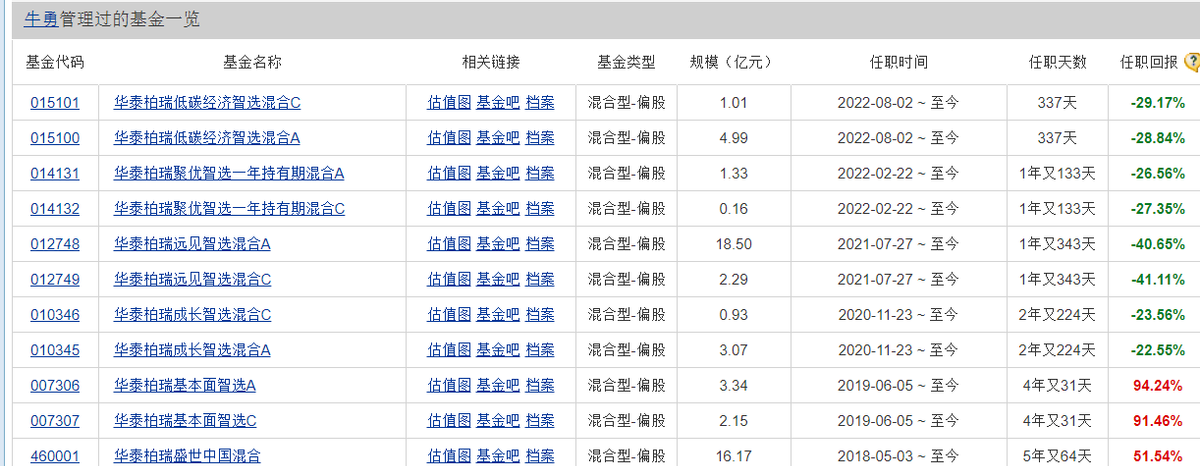Screen dimensions: 1200x466
Task: Click the 任职回报 column header
Action: 1149,62
